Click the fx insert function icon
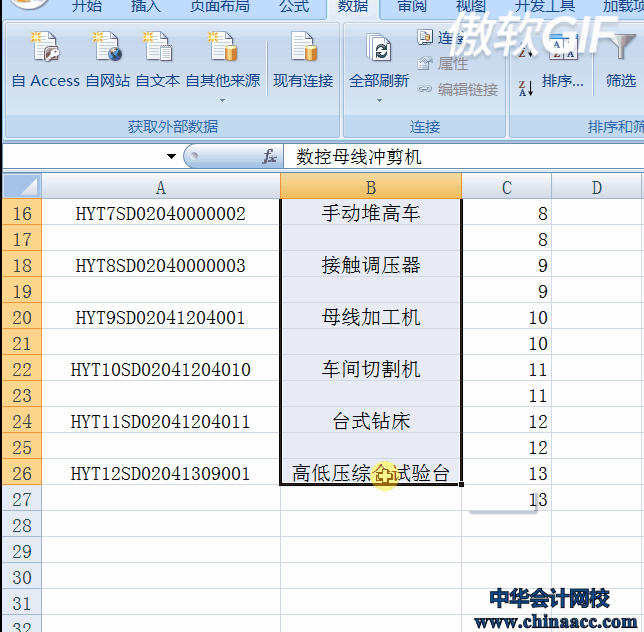Viewport: 644px width, 632px height. click(269, 156)
